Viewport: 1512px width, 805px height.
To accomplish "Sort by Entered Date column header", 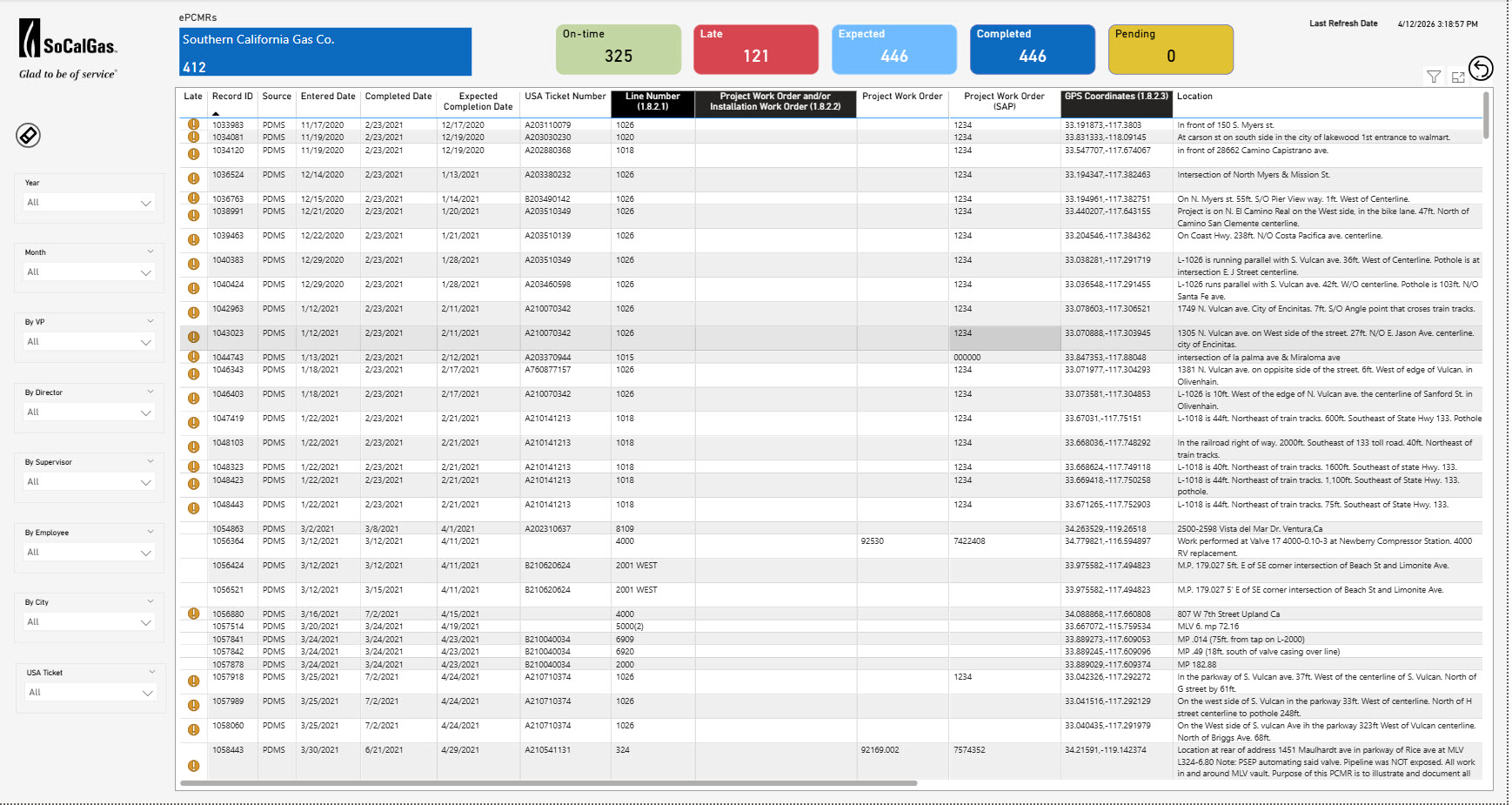I will (x=328, y=97).
